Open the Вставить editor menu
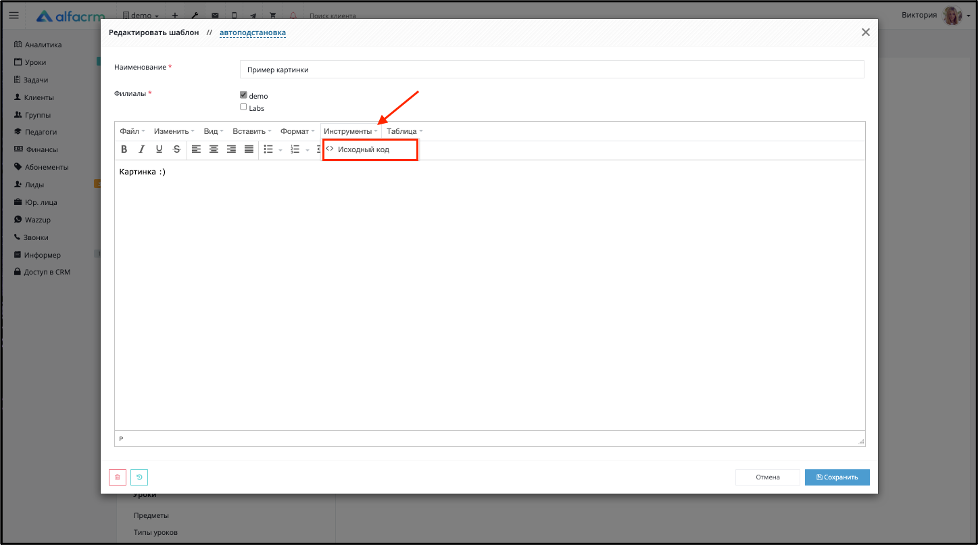 (252, 131)
